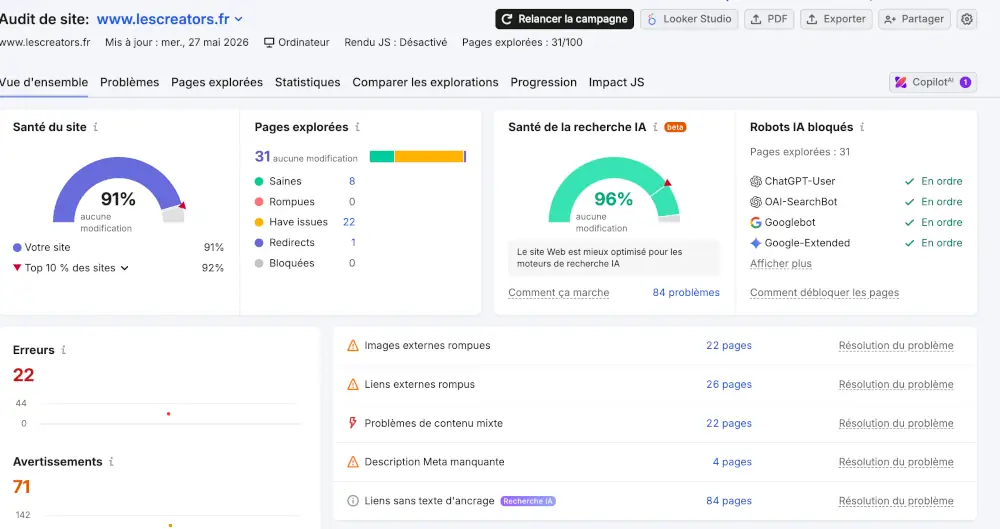
Task: Click the Googlebot logo icon
Action: coord(756,222)
